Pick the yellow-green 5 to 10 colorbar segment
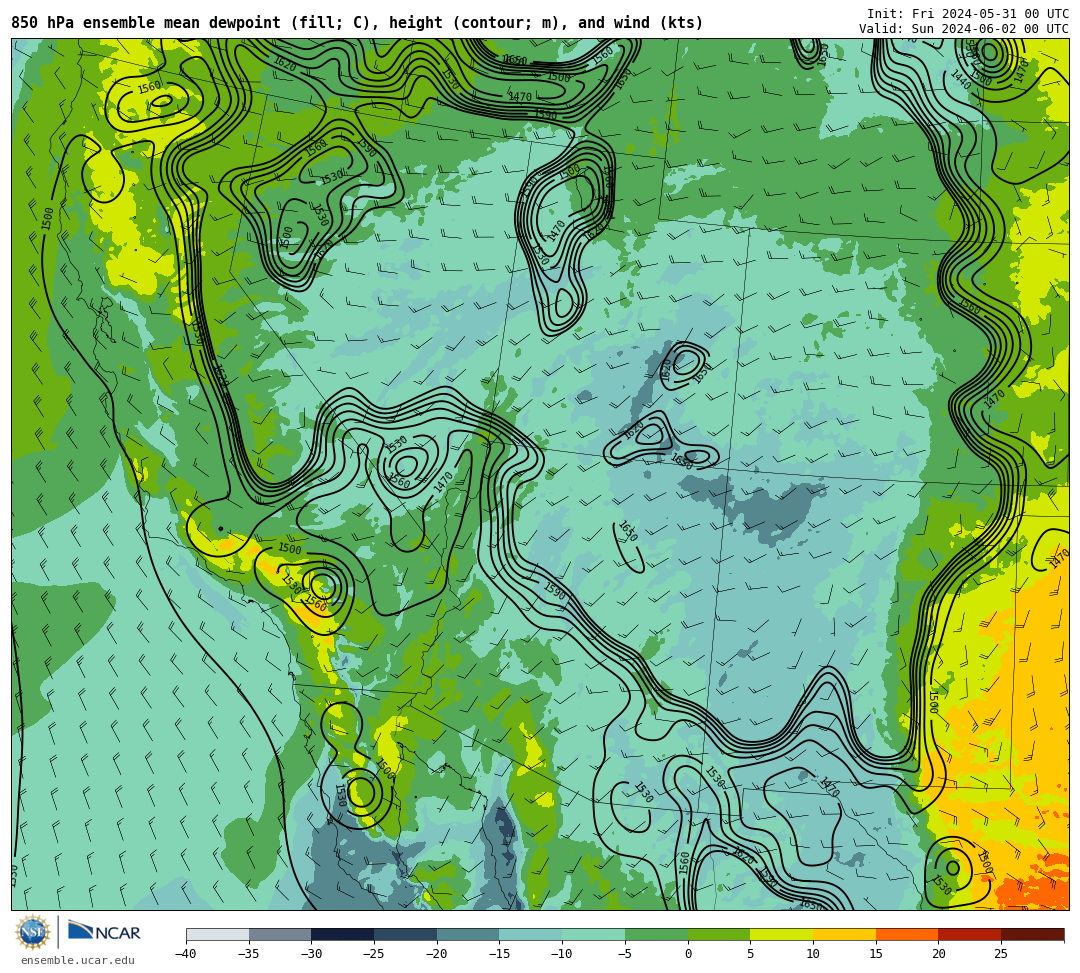Screen dimensions: 1080x973 [x=782, y=934]
